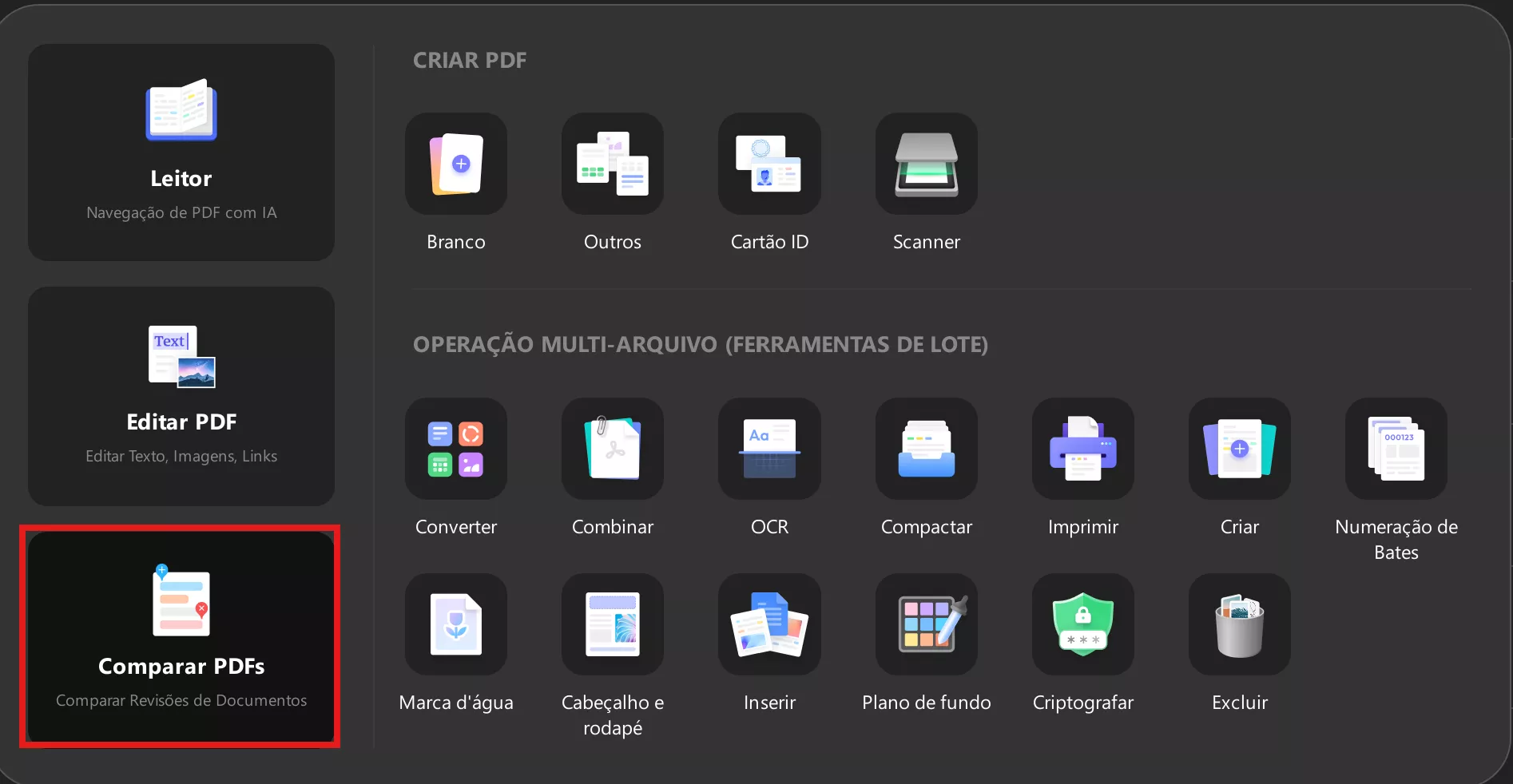Image resolution: width=1513 pixels, height=784 pixels.
Task: Open the Criptografar shield icon
Action: tap(1083, 624)
